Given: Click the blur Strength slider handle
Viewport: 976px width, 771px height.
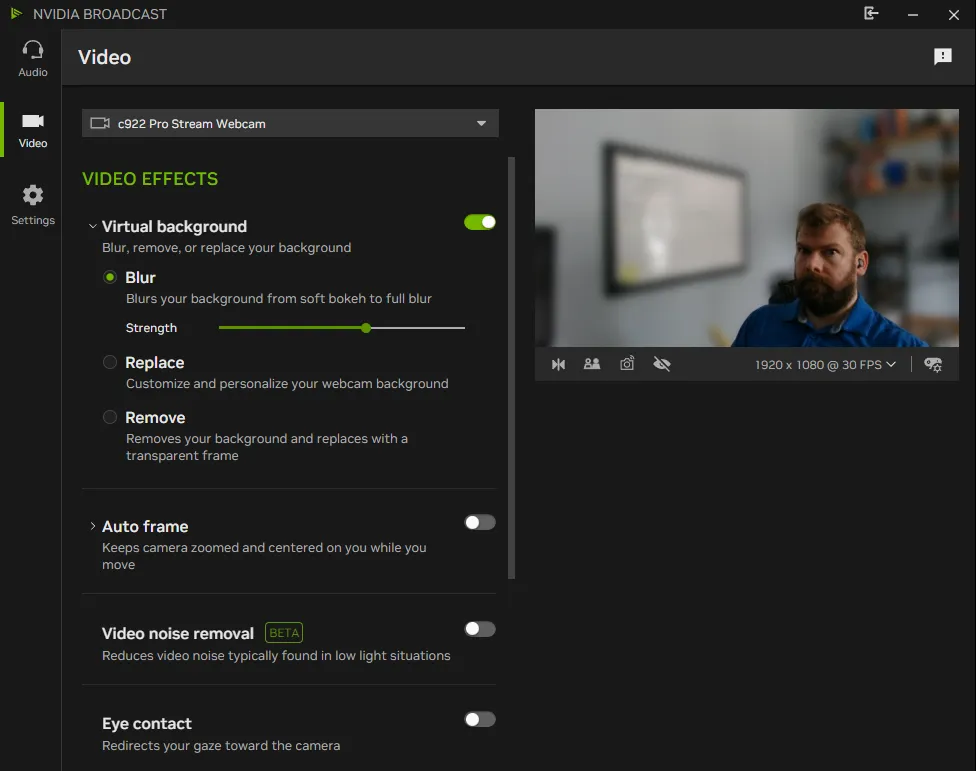Looking at the screenshot, I should tap(366, 328).
